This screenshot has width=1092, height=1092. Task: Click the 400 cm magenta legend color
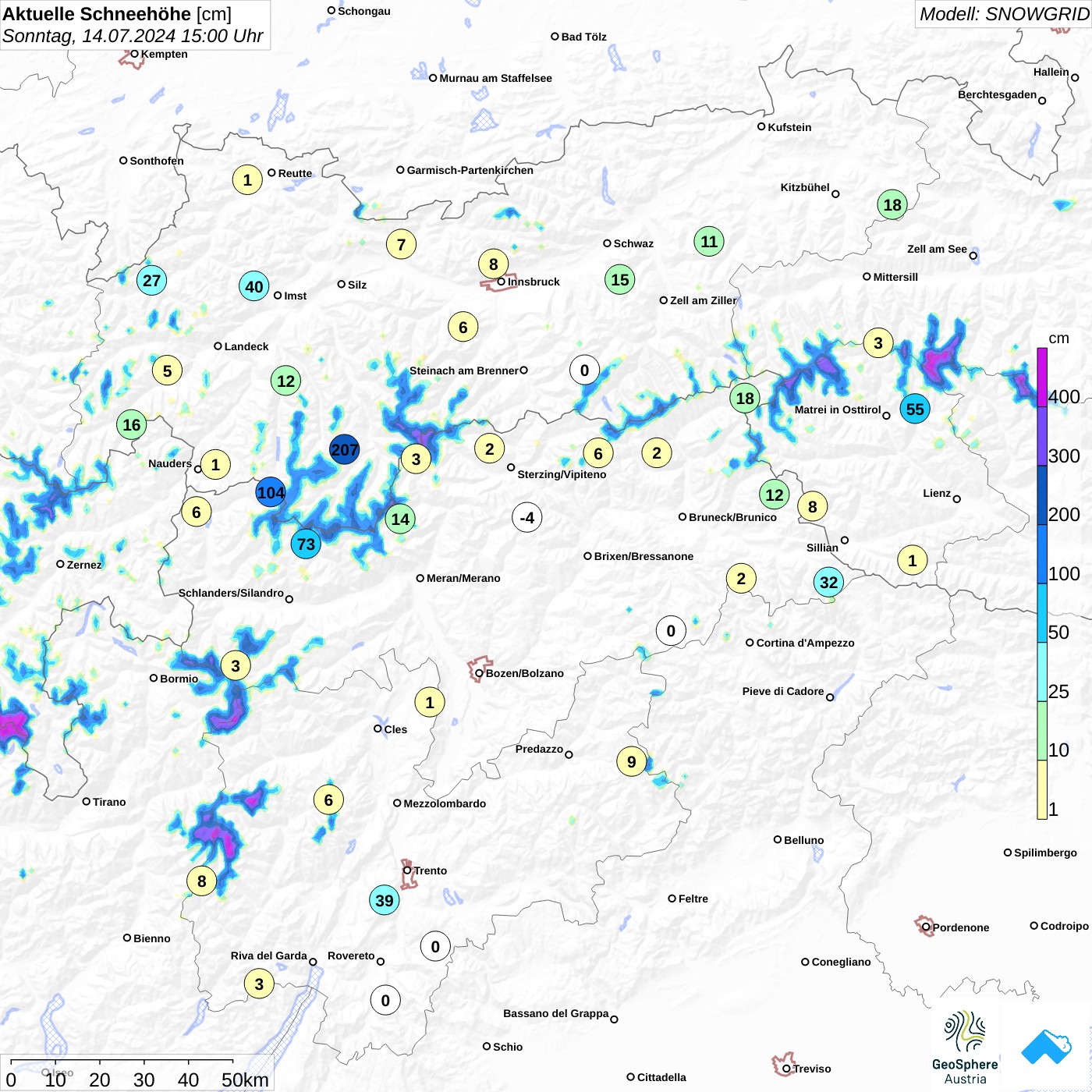click(x=1042, y=377)
